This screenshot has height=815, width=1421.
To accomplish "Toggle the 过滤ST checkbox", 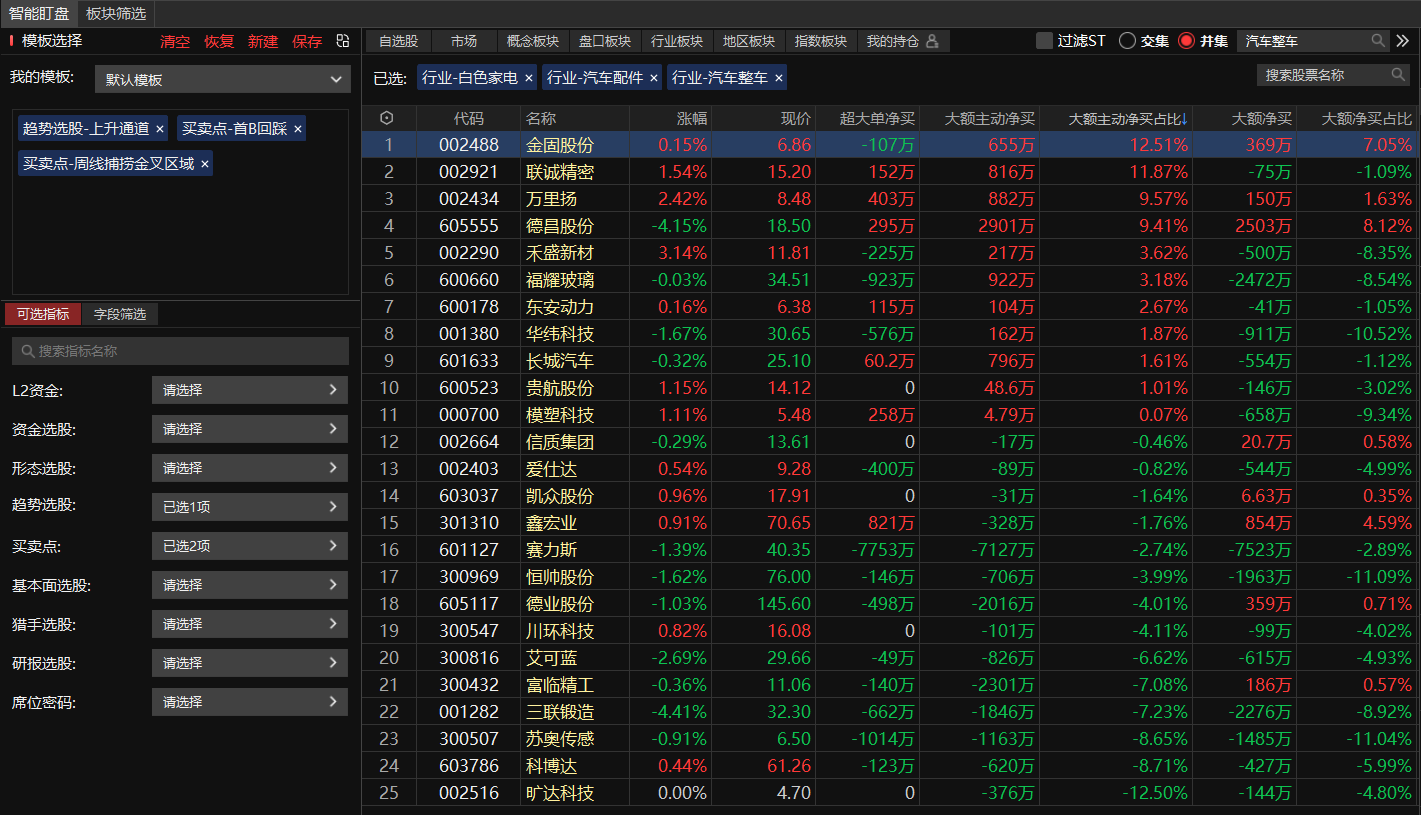I will pyautogui.click(x=1044, y=41).
